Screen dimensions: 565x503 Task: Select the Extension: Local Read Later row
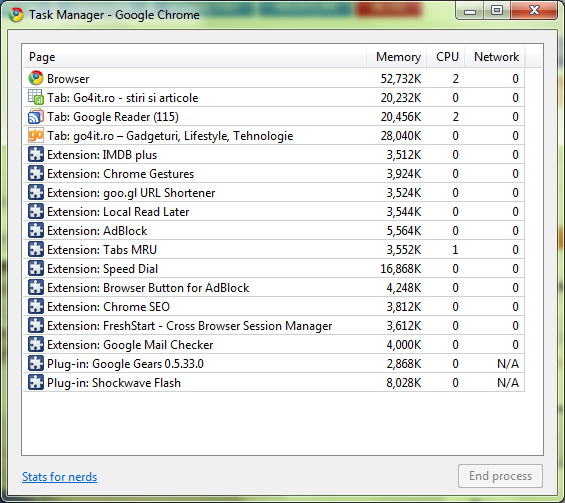(274, 212)
